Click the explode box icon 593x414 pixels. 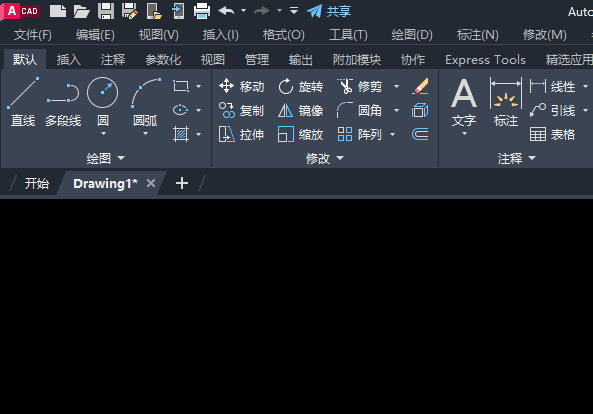420,110
